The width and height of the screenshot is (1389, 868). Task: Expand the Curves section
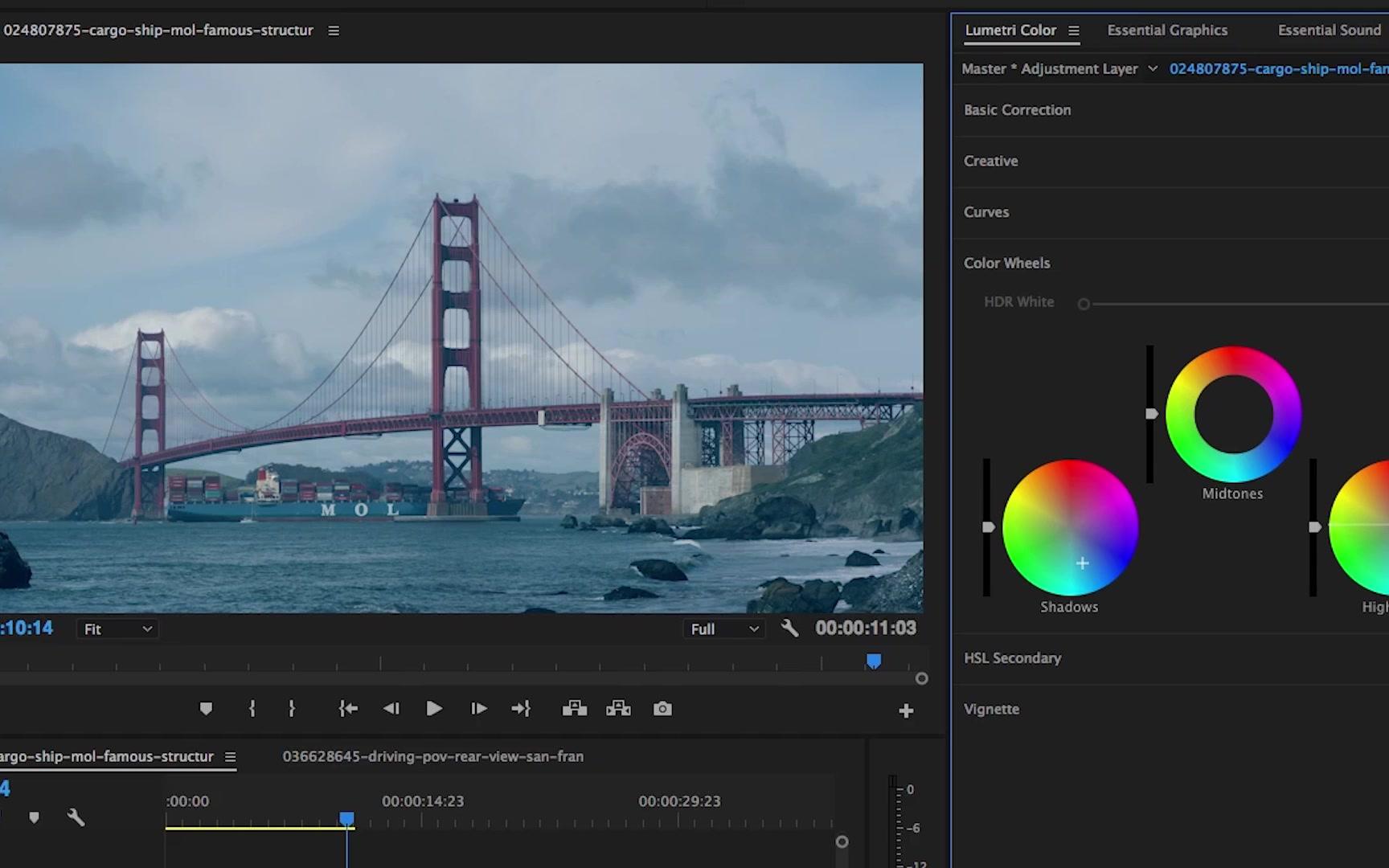986,211
